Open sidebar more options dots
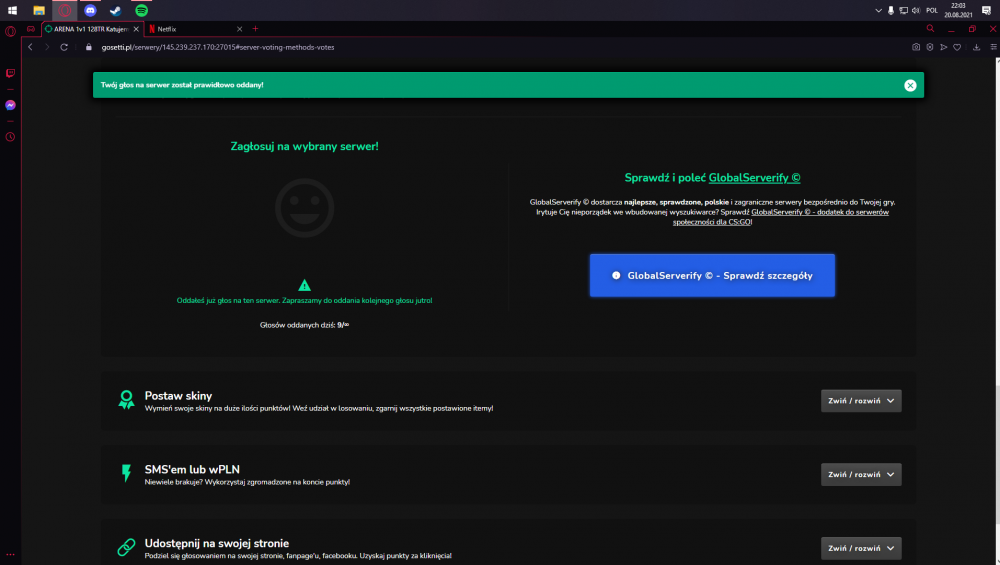This screenshot has width=1000, height=565. (10, 554)
